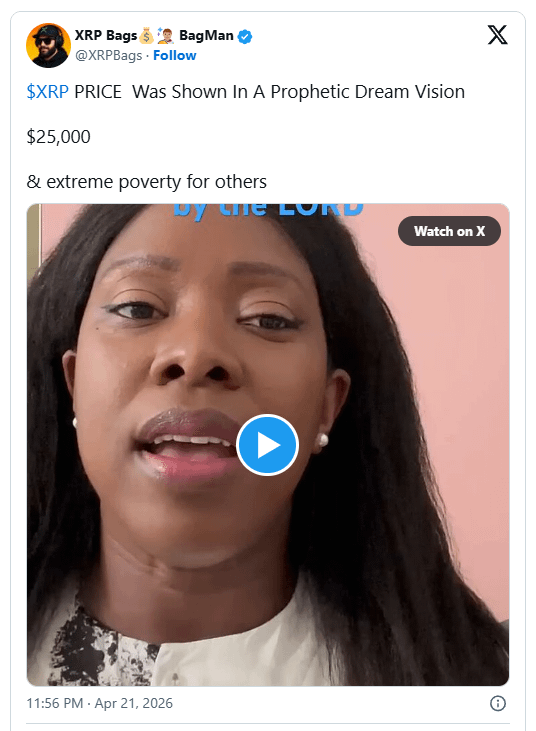
Task: Click the Apr 21, 2026 date
Action: click(x=134, y=703)
